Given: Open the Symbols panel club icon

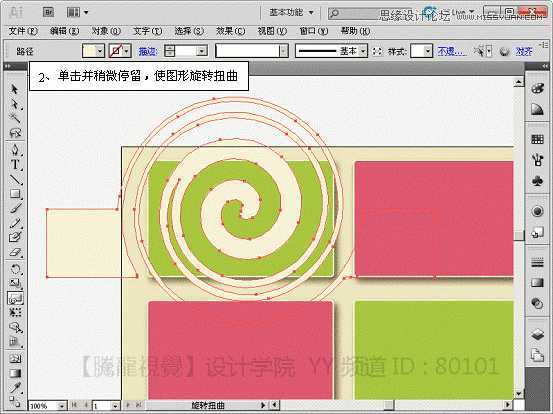Looking at the screenshot, I should [x=537, y=182].
